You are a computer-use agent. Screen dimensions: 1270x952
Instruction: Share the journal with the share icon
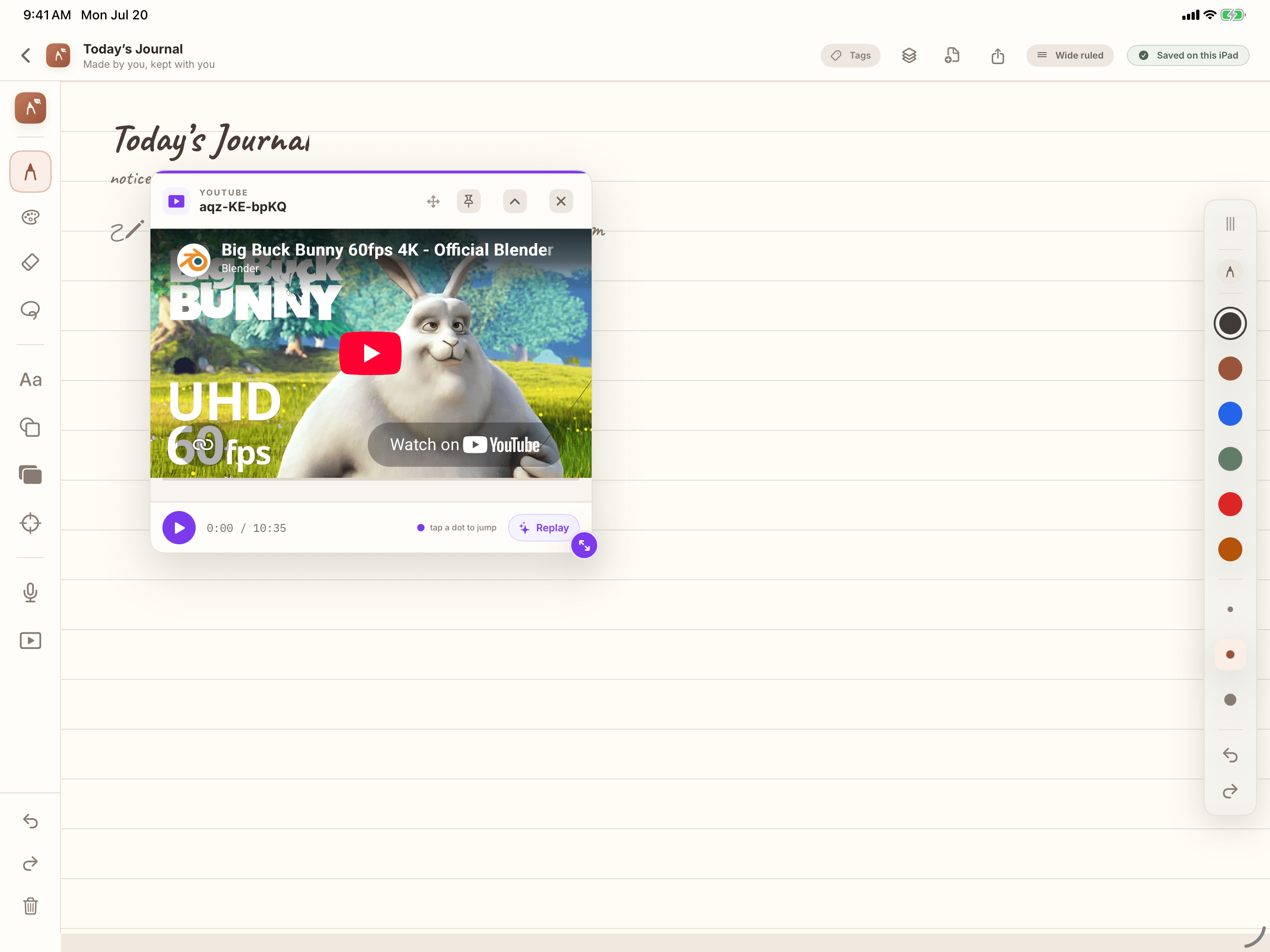(x=998, y=56)
